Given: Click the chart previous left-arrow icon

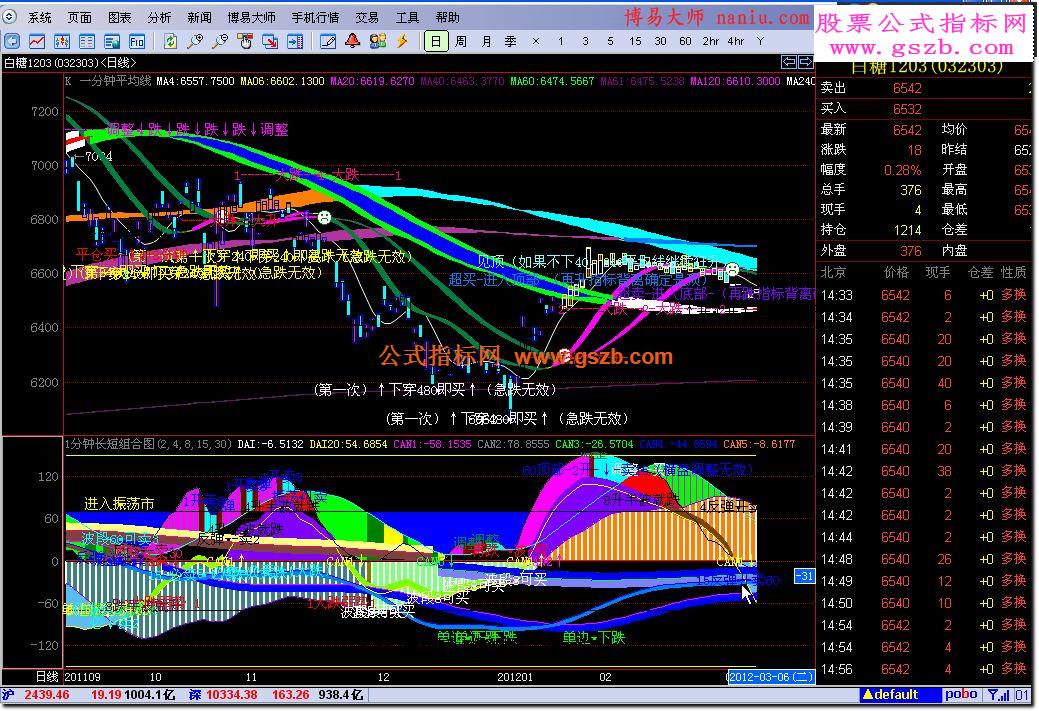Looking at the screenshot, I should tap(789, 62).
